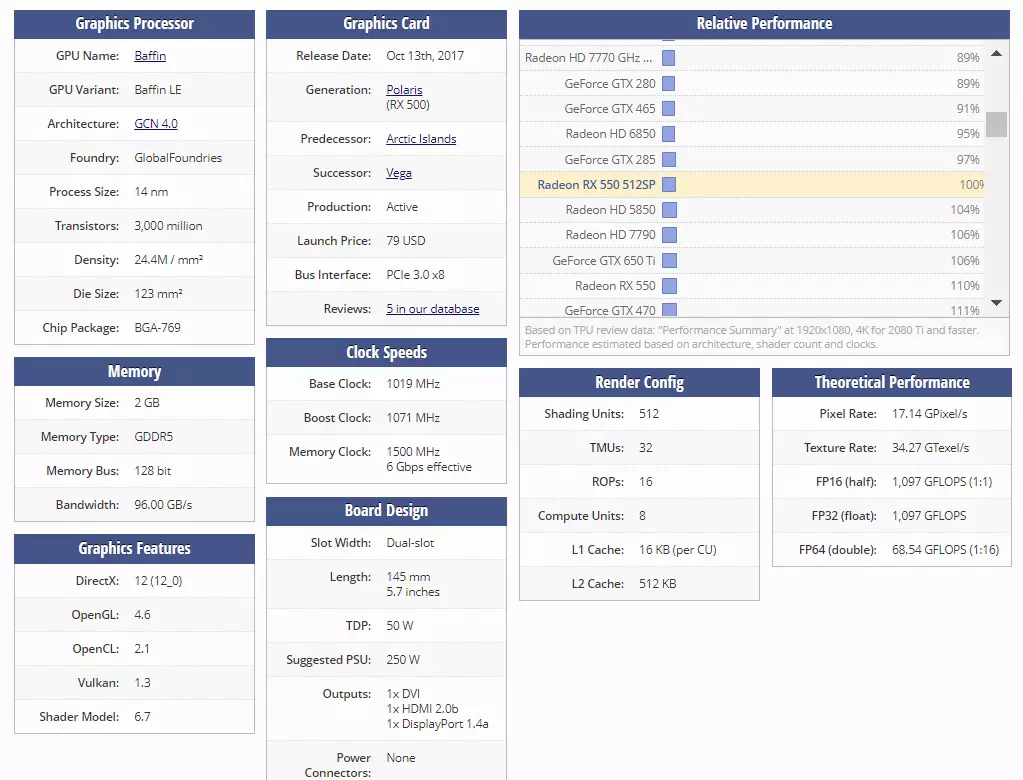Select the GeForce GTX 285 row label
Image resolution: width=1023 pixels, height=780 pixels.
pyautogui.click(x=609, y=160)
